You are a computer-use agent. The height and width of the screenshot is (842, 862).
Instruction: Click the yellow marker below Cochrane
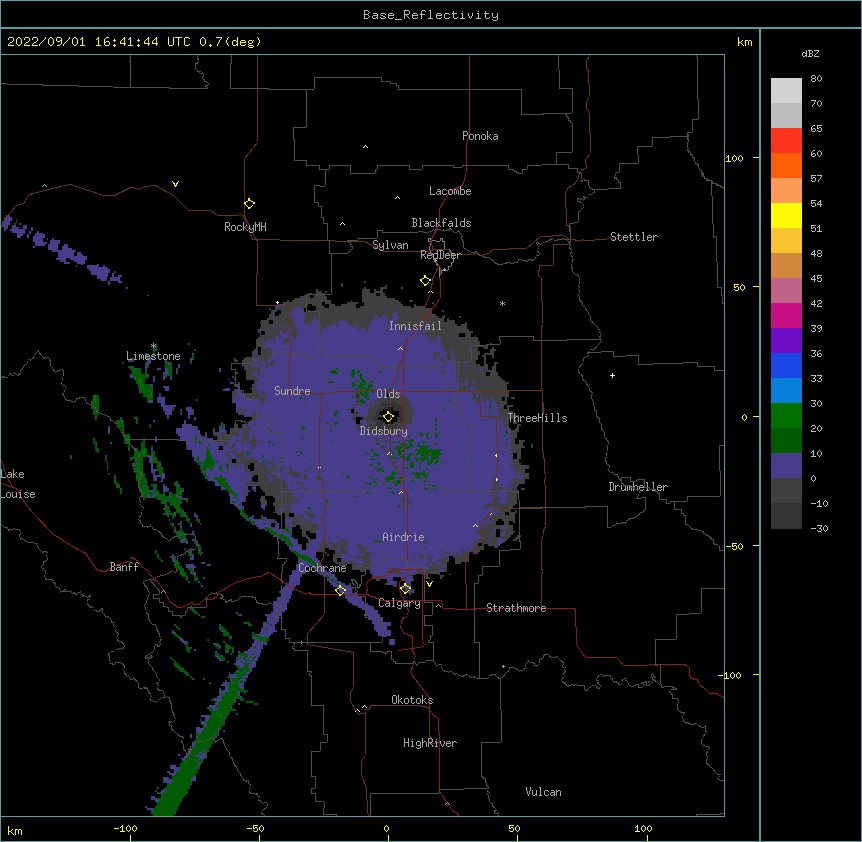click(340, 590)
